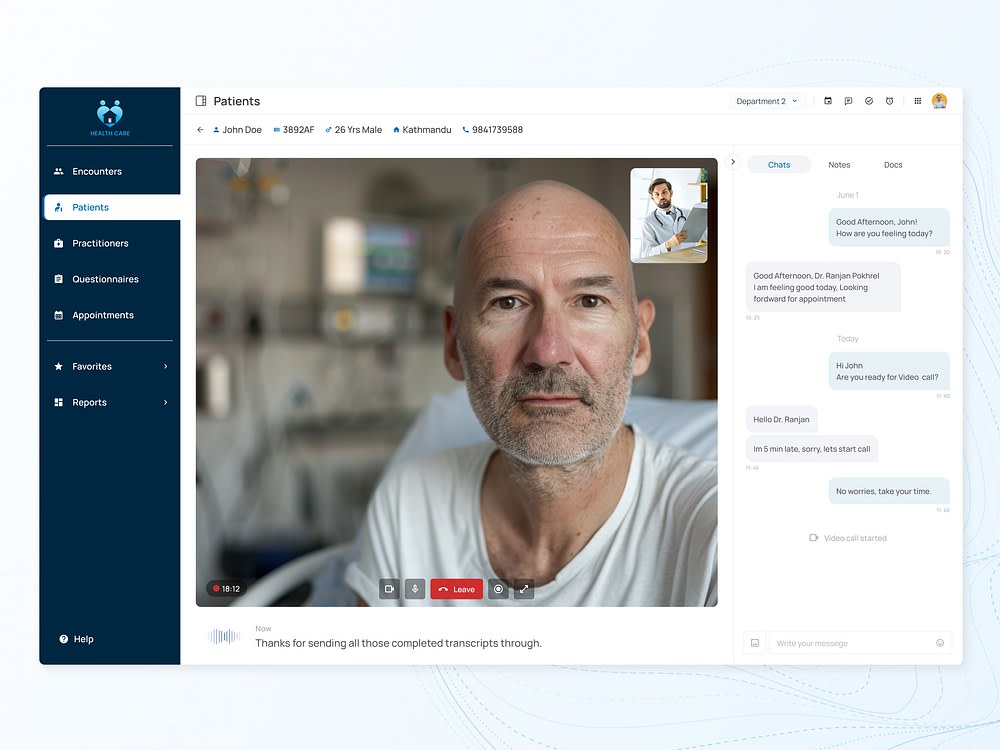Collapse the chat panel arrow
Image resolution: width=1000 pixels, height=750 pixels.
point(733,162)
